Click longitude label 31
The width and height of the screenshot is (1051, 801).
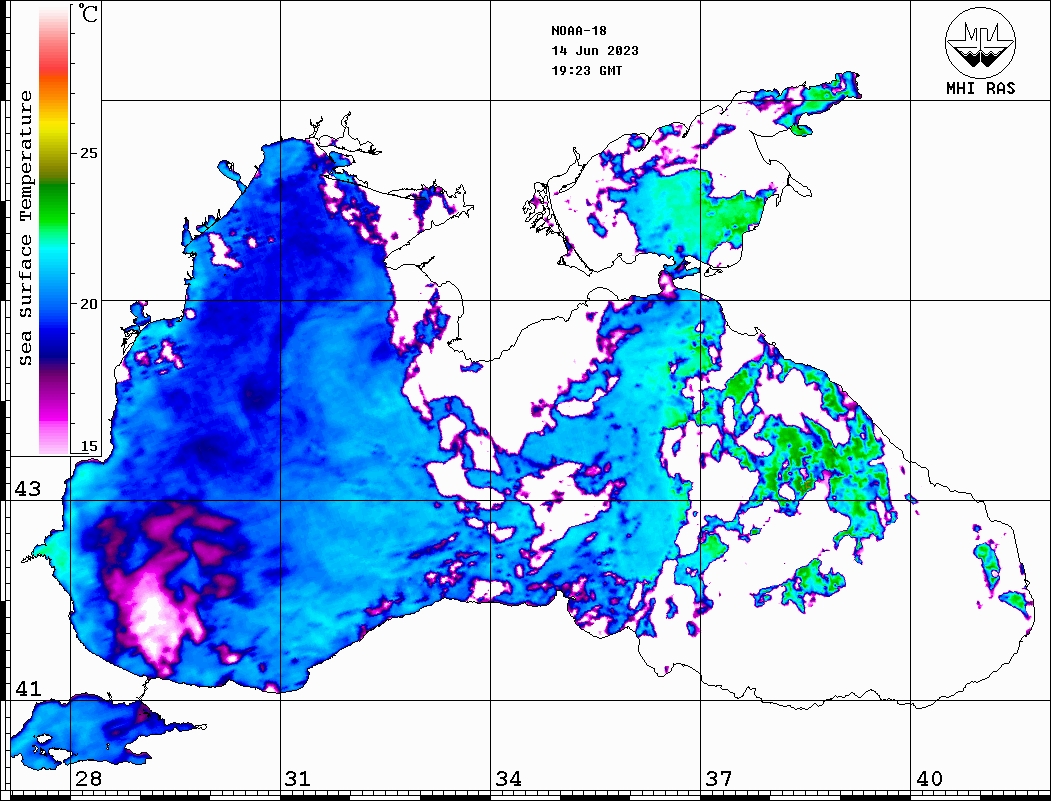pos(298,779)
